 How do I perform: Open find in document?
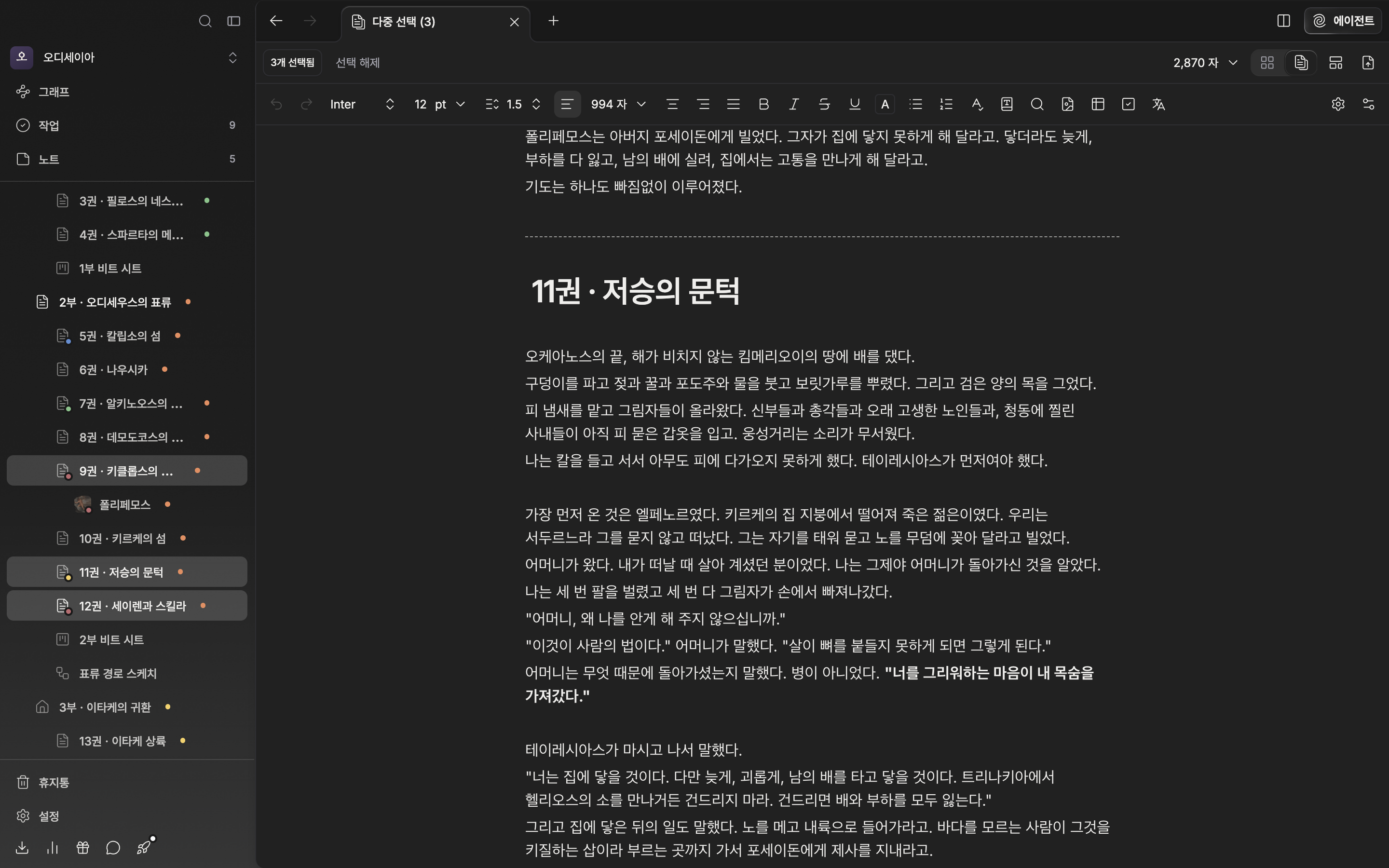[1037, 104]
